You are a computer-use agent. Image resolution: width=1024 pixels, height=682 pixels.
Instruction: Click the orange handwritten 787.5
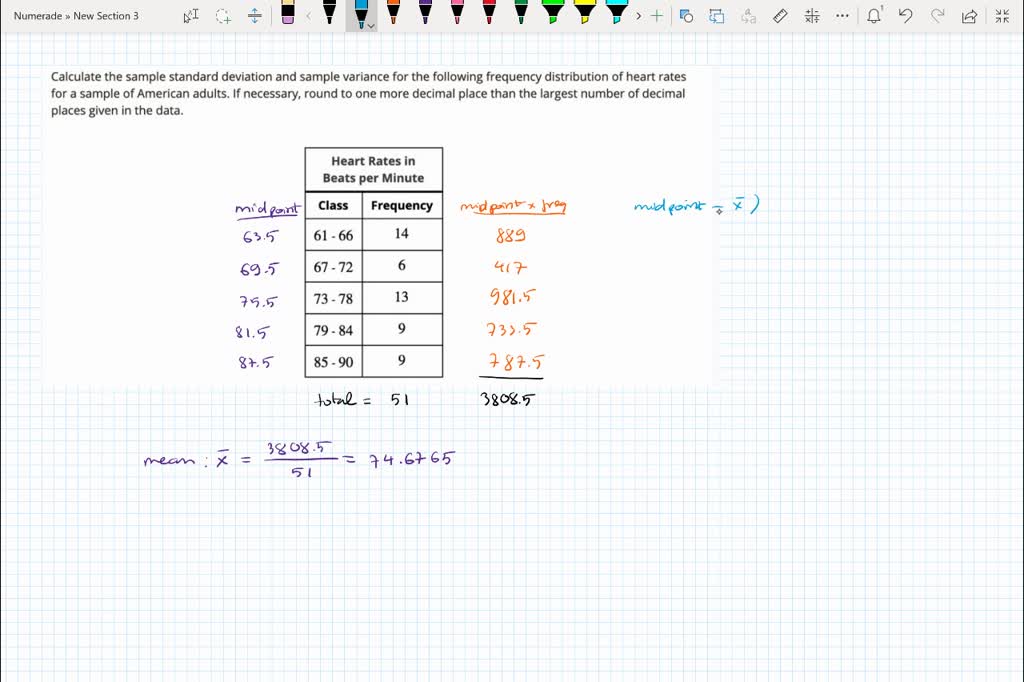[x=516, y=361]
